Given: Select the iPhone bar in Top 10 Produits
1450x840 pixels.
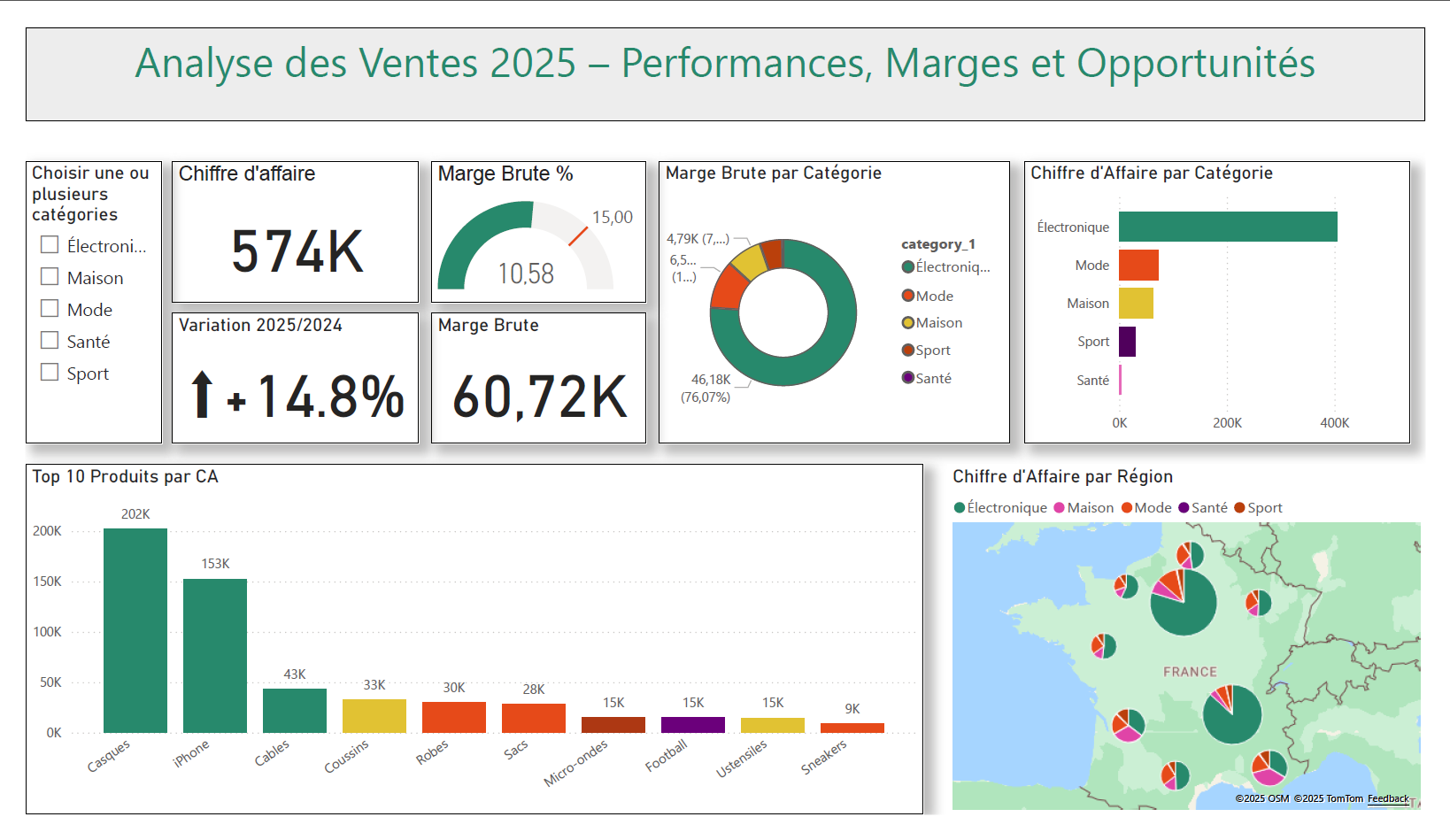Looking at the screenshot, I should point(214,655).
